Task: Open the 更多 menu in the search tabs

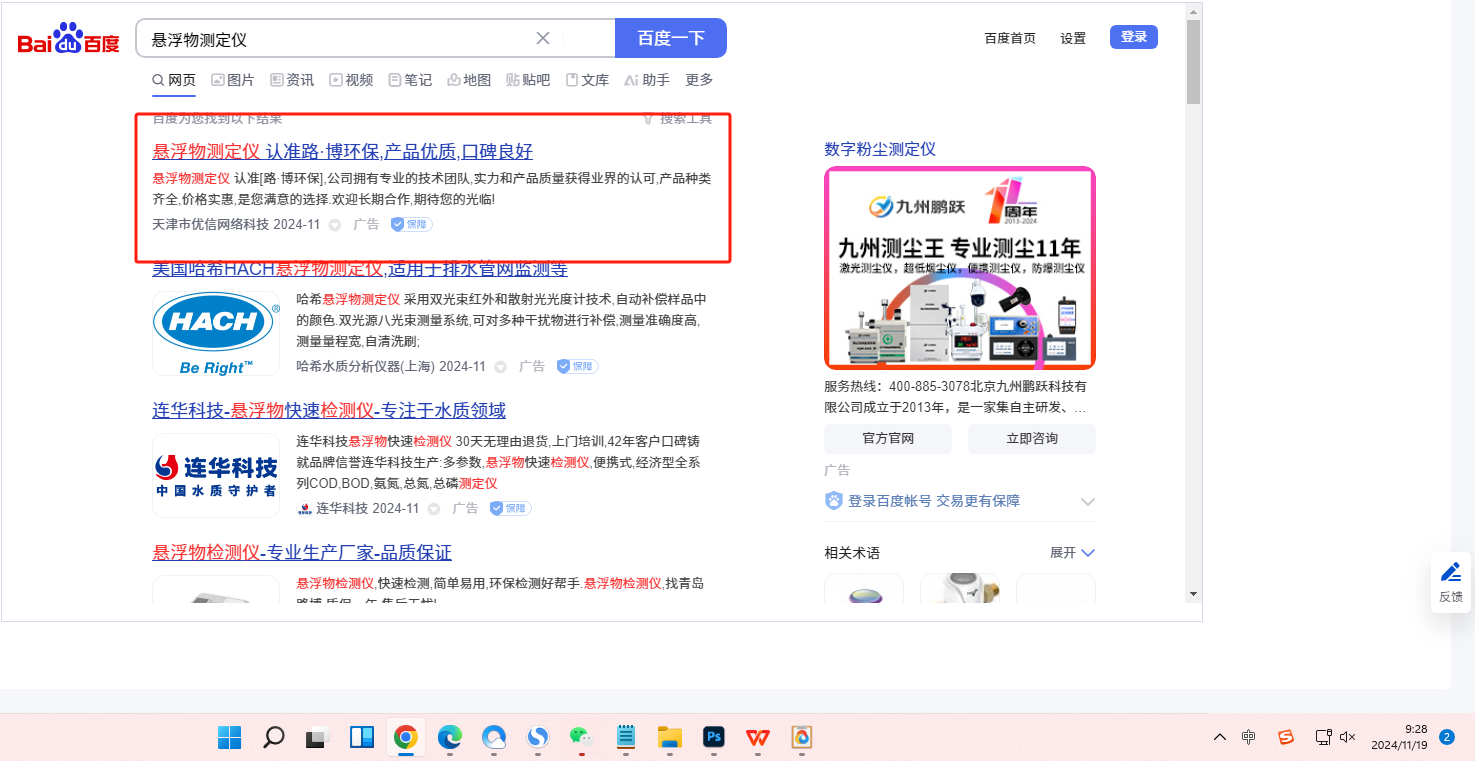Action: 699,80
